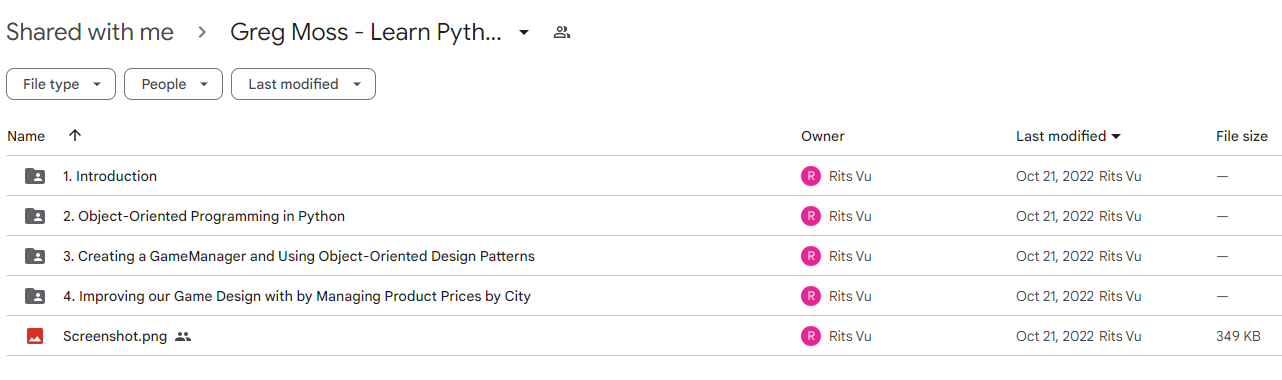Expand the Greg Moss folder title dropdown arrow

[x=524, y=32]
